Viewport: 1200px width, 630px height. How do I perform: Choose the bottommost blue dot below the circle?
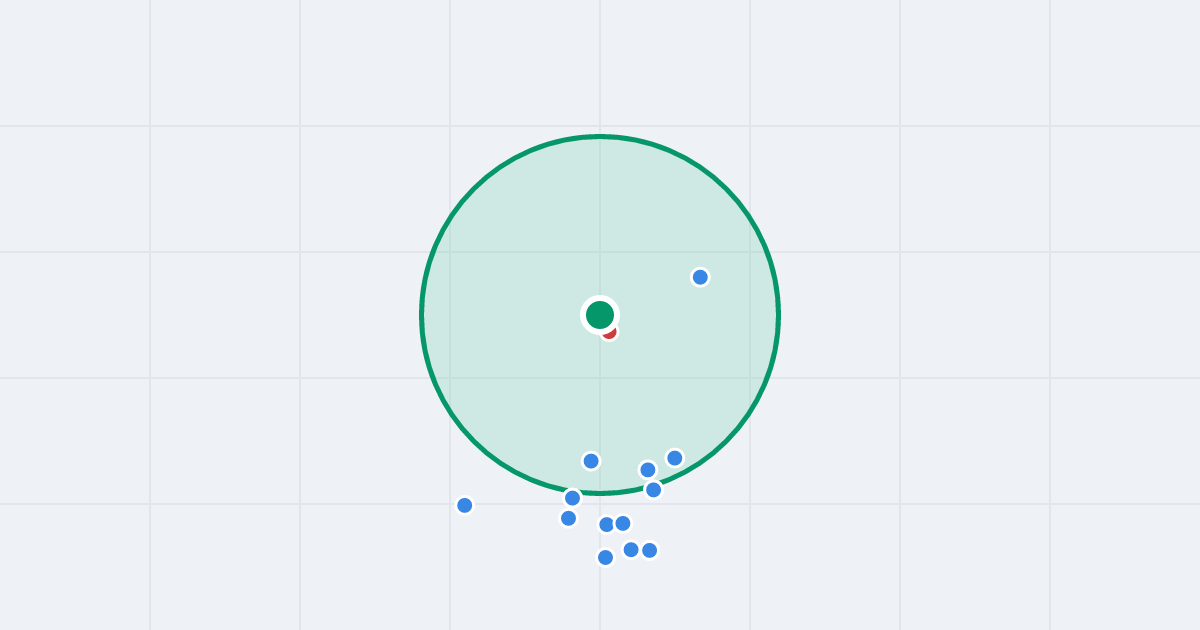(605, 557)
